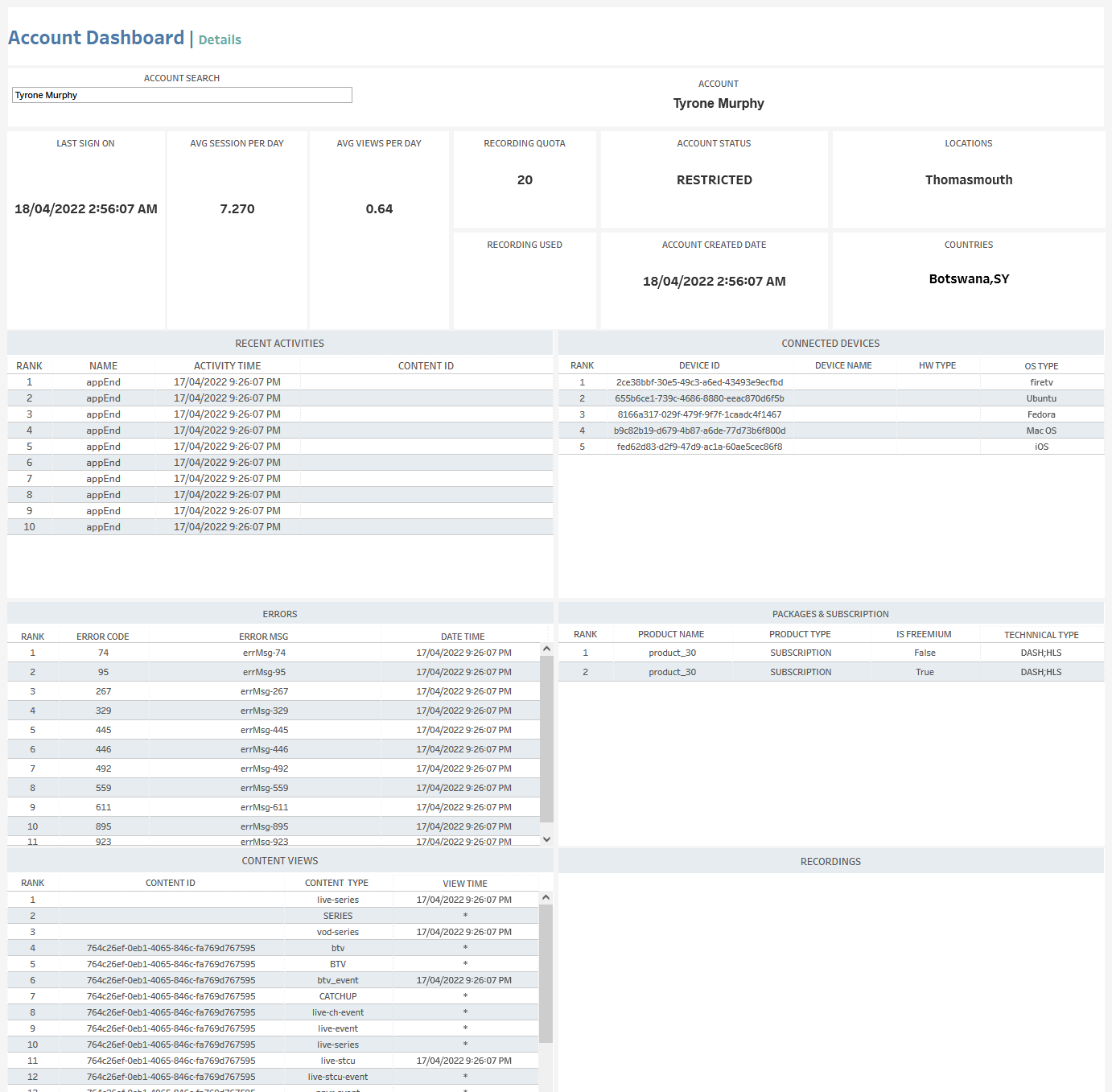This screenshot has height=1092, width=1112.
Task: Open the Details link beside the title
Action: coord(220,40)
